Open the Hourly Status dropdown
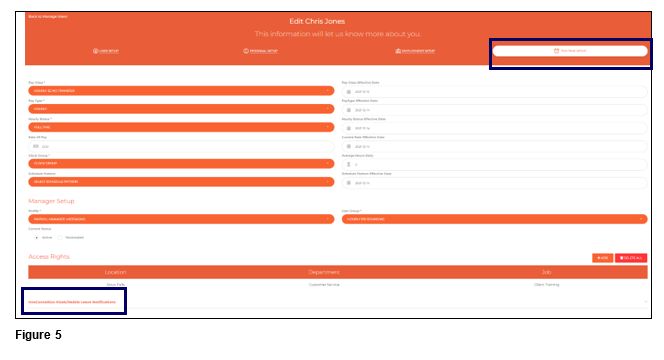Screen dimensions: 664x360 181,127
